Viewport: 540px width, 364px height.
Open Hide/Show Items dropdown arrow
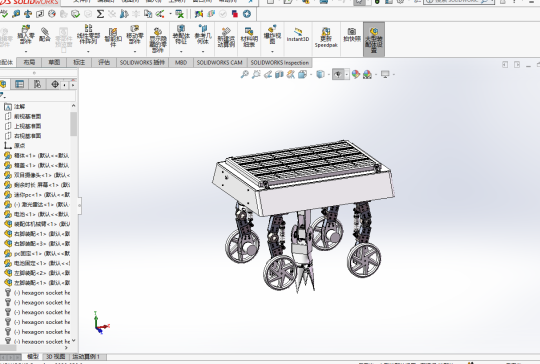coord(346,74)
